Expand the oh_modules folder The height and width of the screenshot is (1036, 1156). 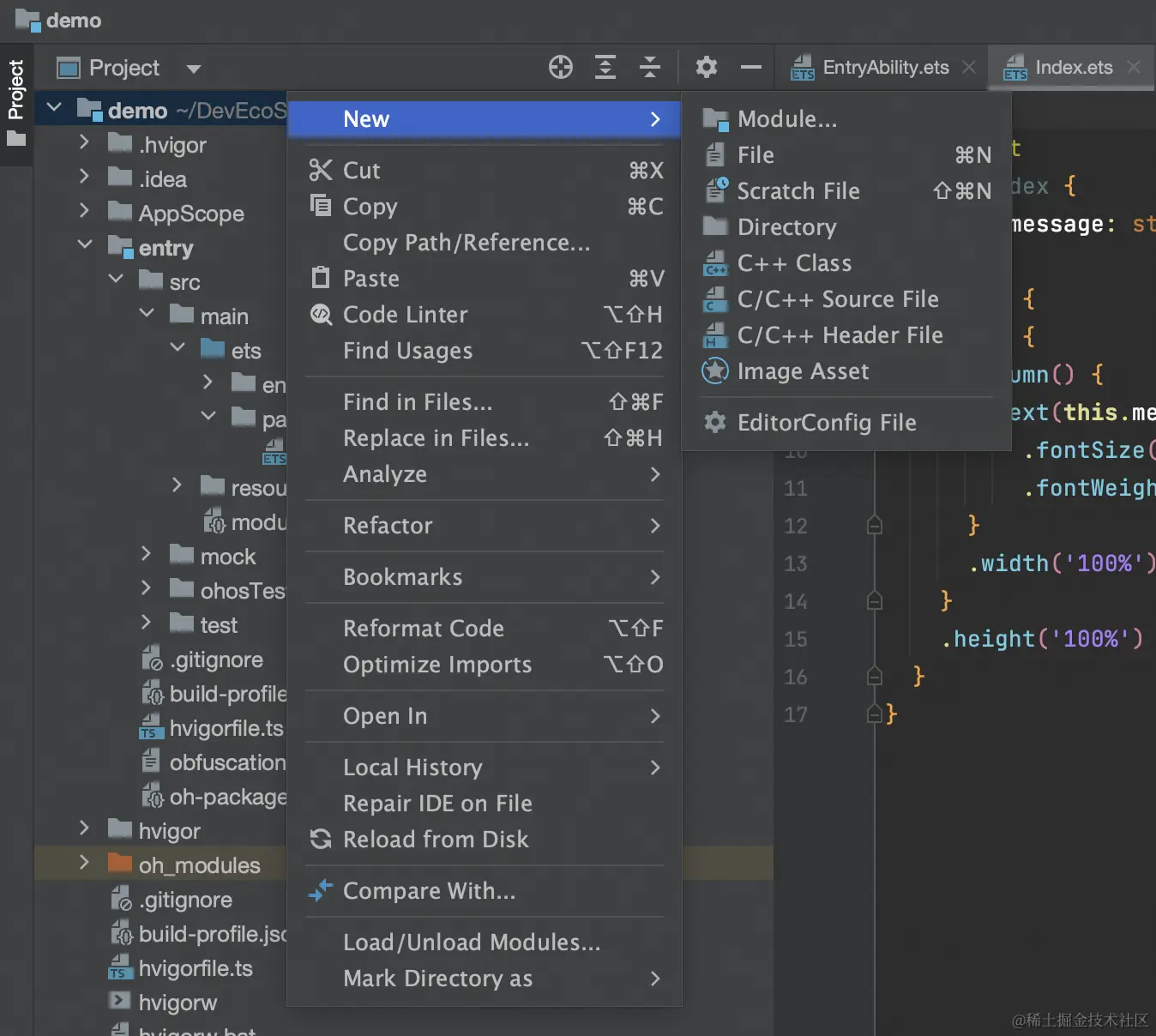pos(84,863)
